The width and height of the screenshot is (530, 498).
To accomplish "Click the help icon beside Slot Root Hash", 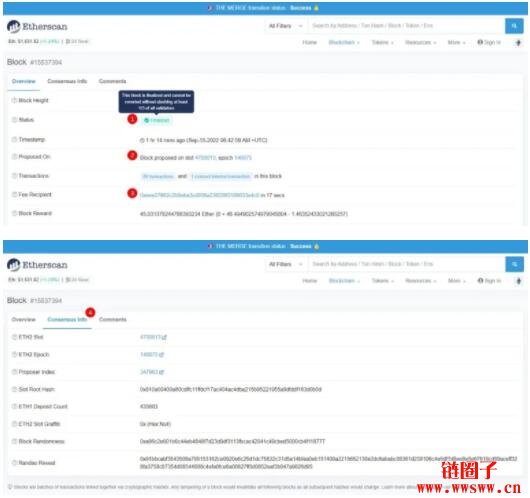I will [14, 389].
